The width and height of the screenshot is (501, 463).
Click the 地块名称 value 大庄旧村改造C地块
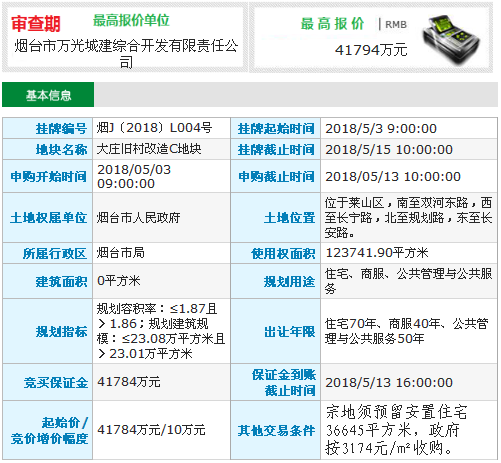point(149,149)
